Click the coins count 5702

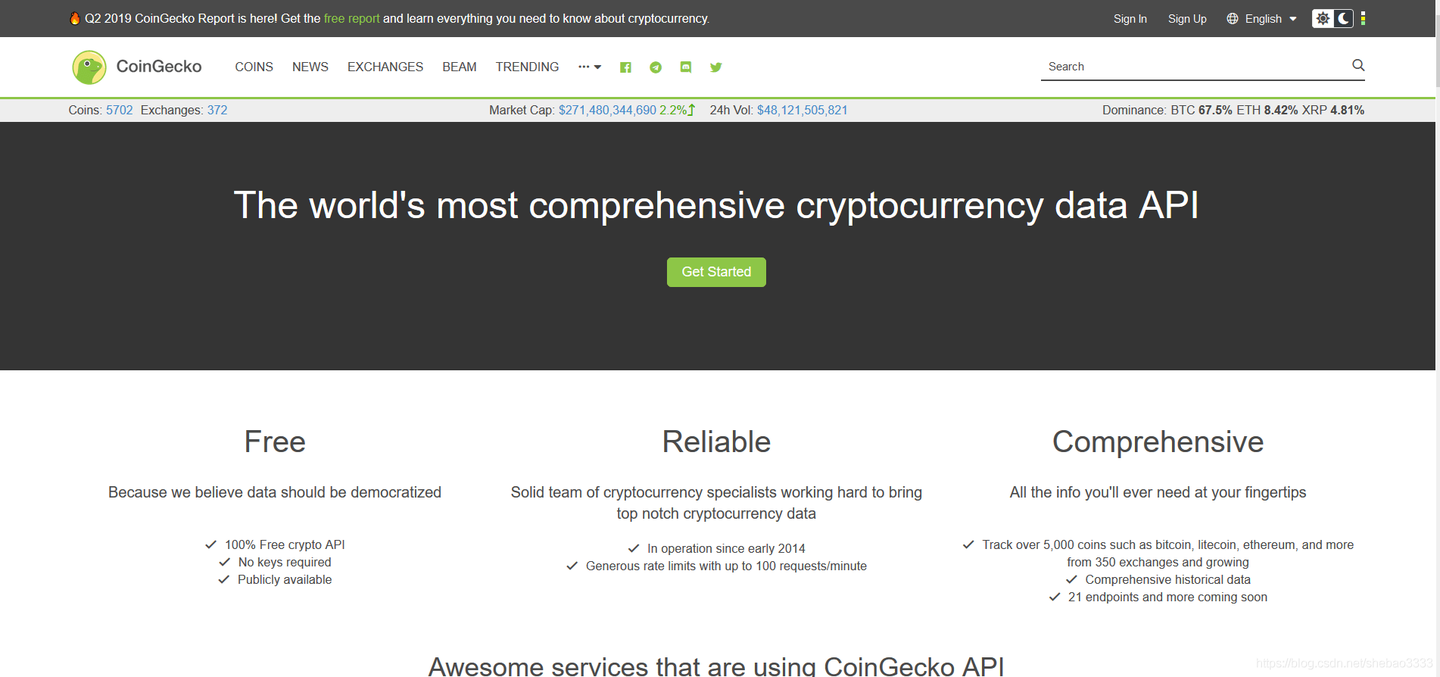click(119, 110)
